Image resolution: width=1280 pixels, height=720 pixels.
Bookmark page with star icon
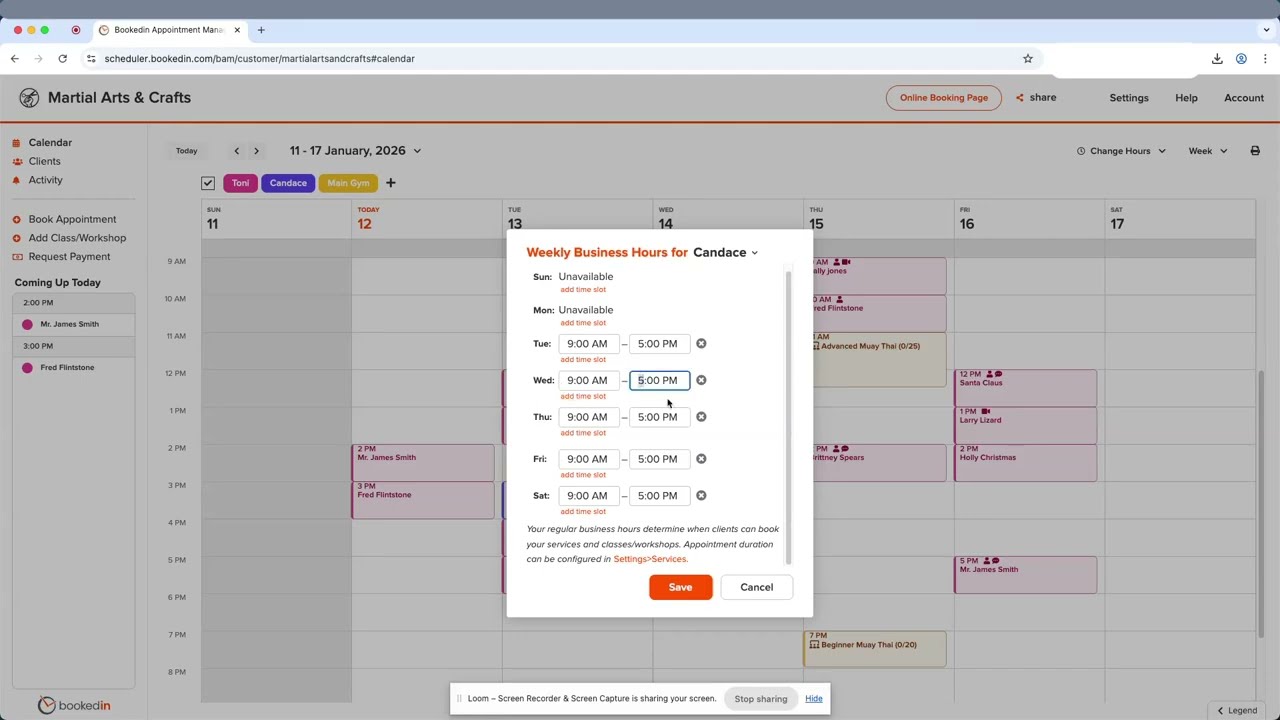[x=1027, y=59]
